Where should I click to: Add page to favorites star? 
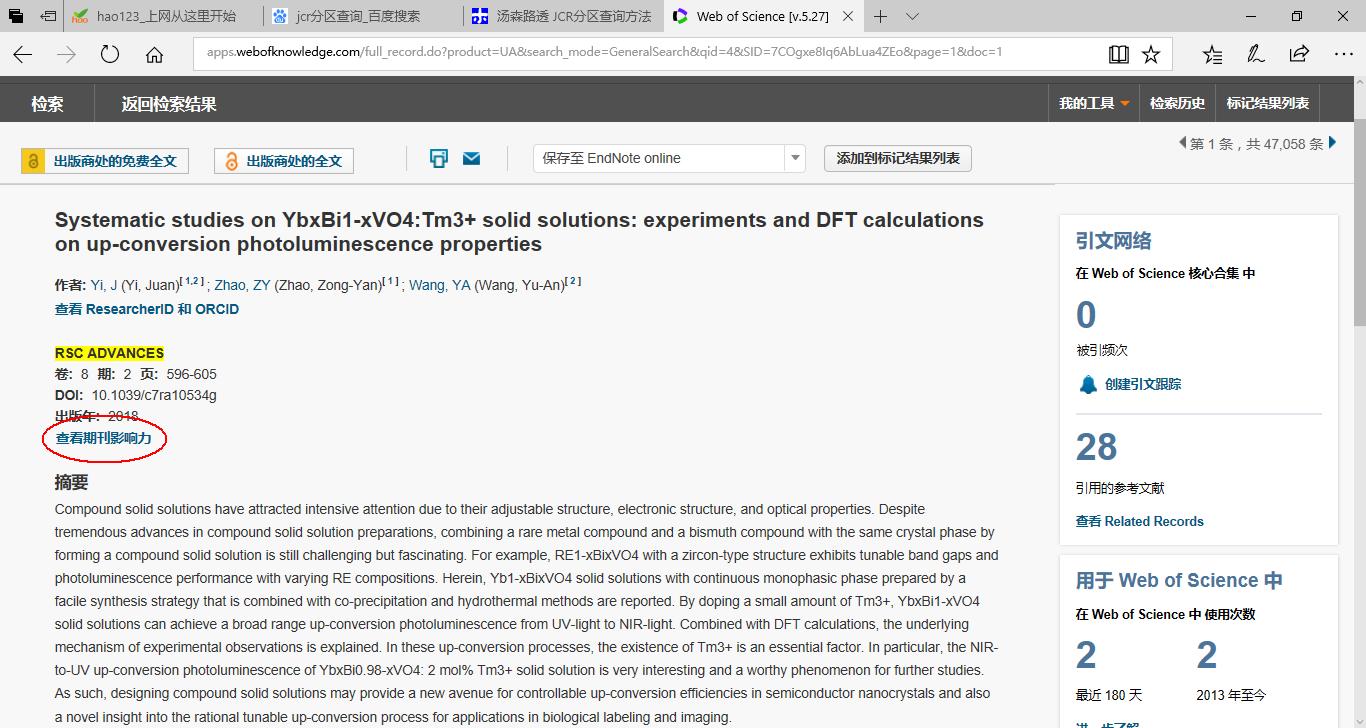(1151, 55)
